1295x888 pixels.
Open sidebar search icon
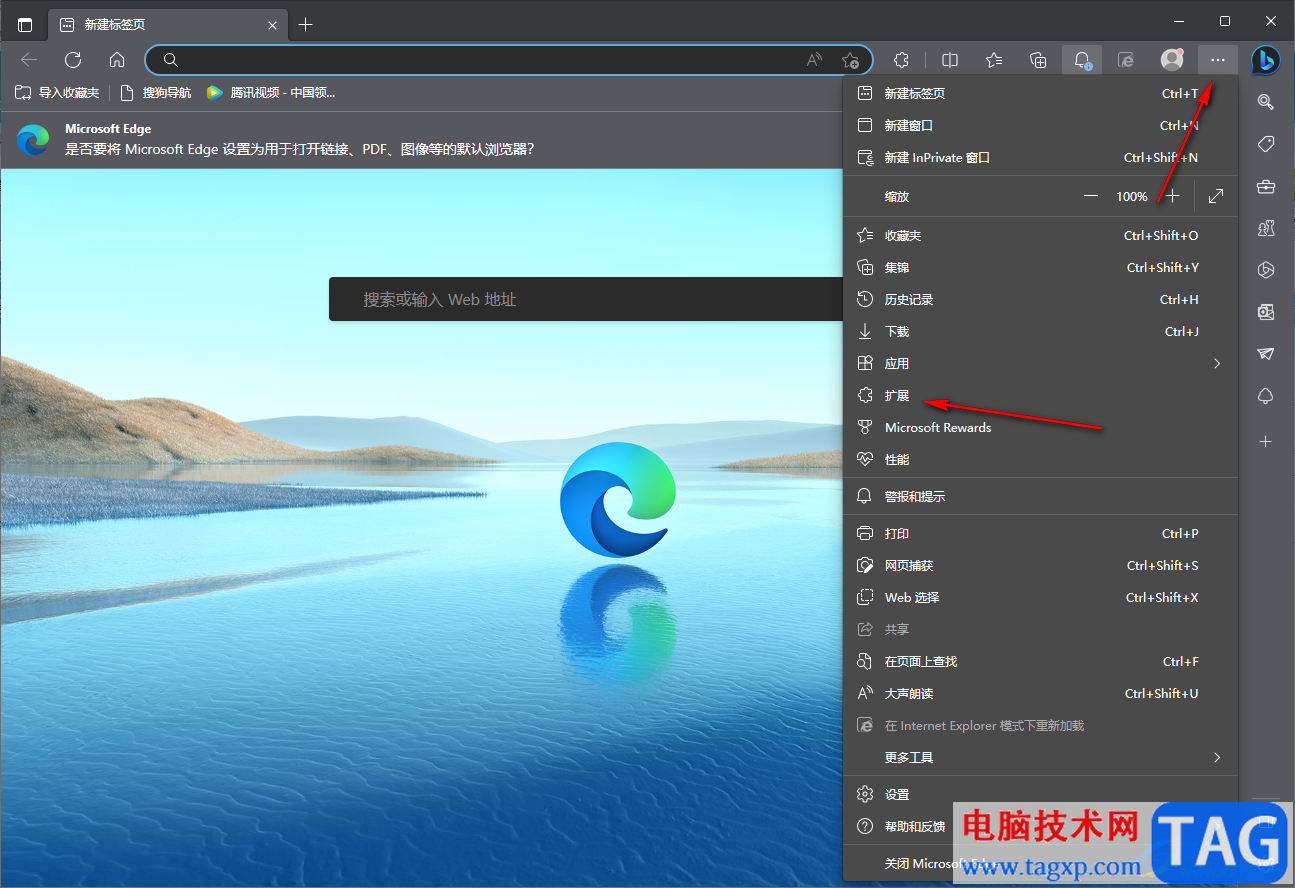(x=1265, y=102)
